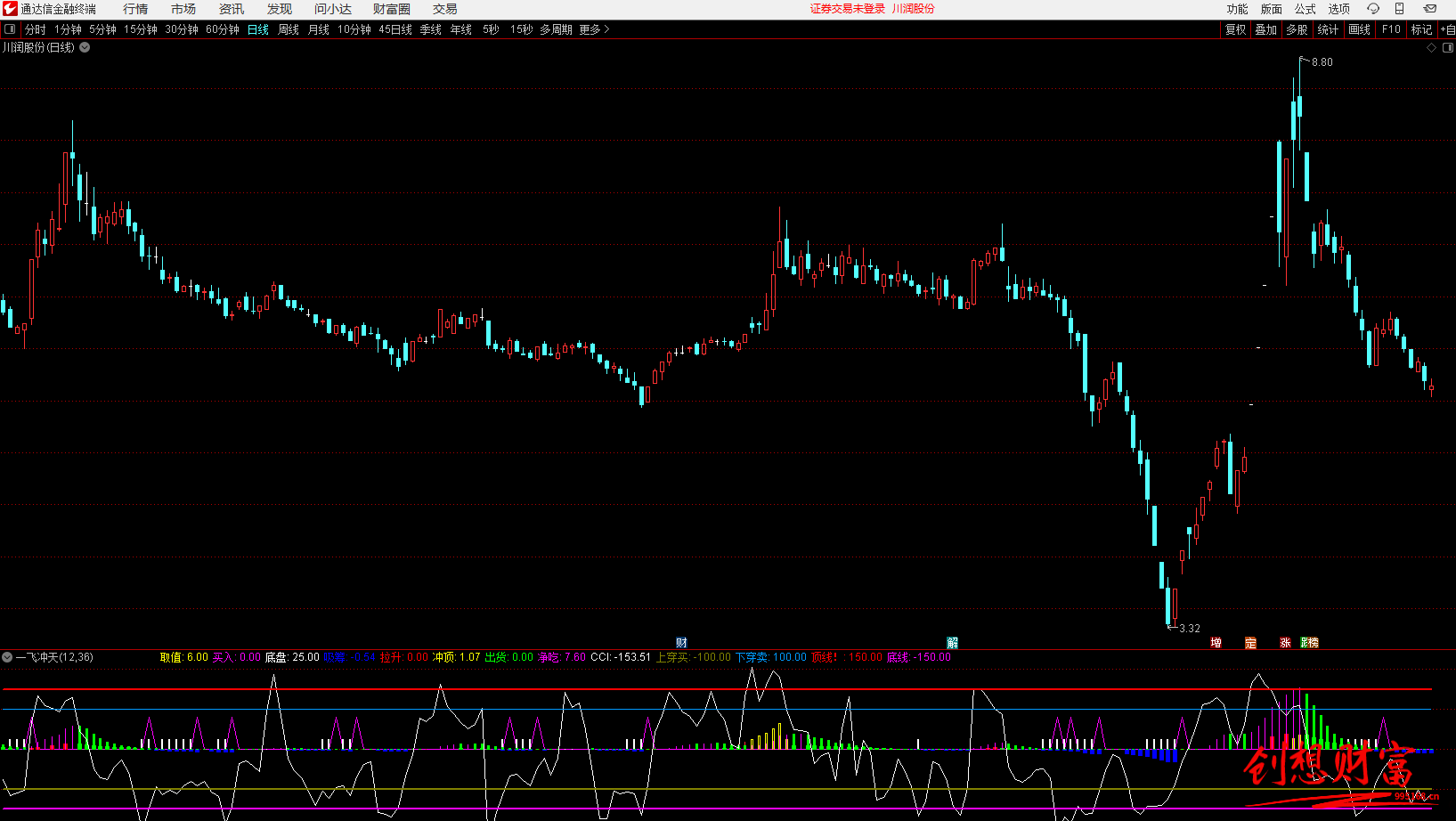Click the 8.80 high price label
This screenshot has height=821, width=1456.
(1322, 62)
